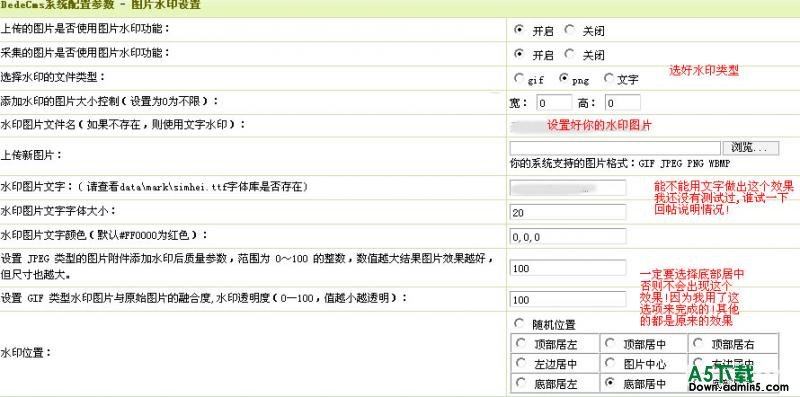Choose 左边居中 watermark position
The width and height of the screenshot is (800, 397).
coord(520,362)
